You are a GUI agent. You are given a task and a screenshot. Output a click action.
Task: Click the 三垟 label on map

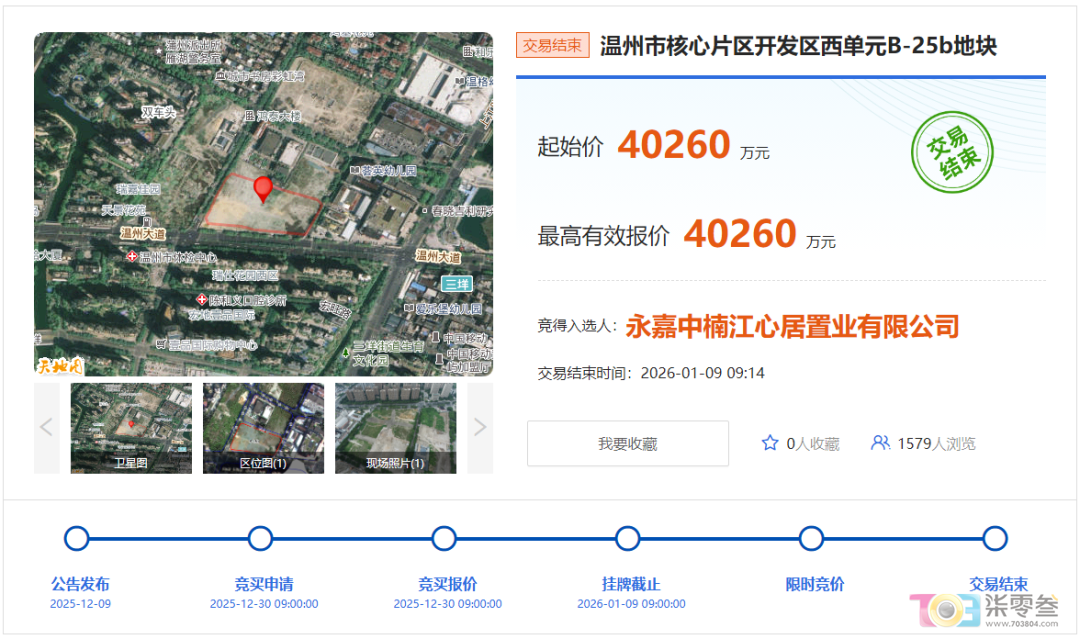click(457, 284)
